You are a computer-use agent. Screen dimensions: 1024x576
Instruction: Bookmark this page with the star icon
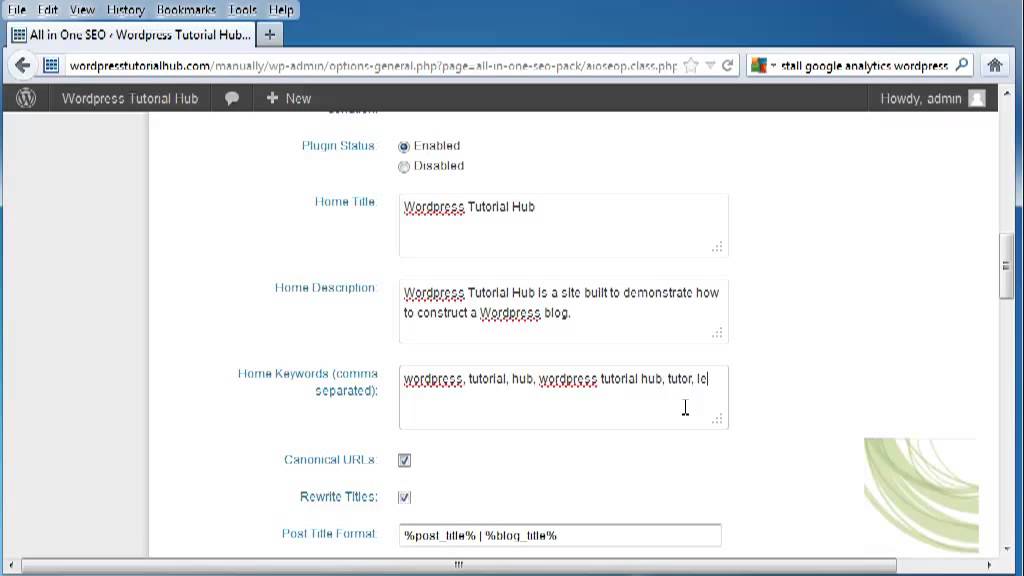point(691,65)
